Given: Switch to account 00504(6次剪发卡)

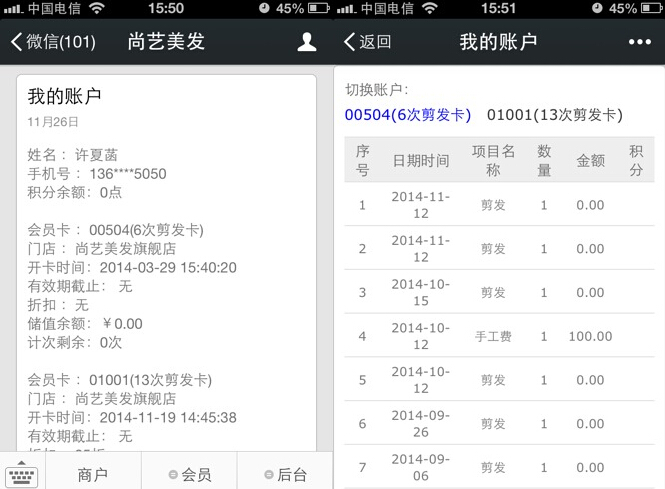Looking at the screenshot, I should pyautogui.click(x=408, y=115).
